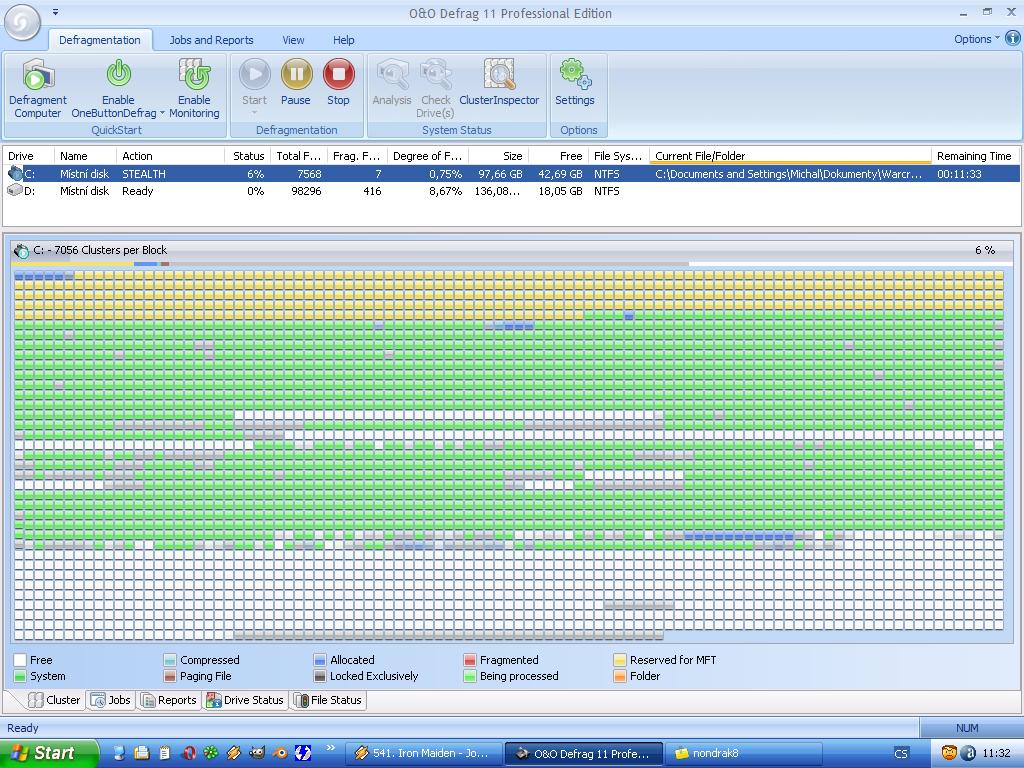Switch to the Defragmentation ribbon tab
The height and width of the screenshot is (768, 1024).
pyautogui.click(x=100, y=40)
